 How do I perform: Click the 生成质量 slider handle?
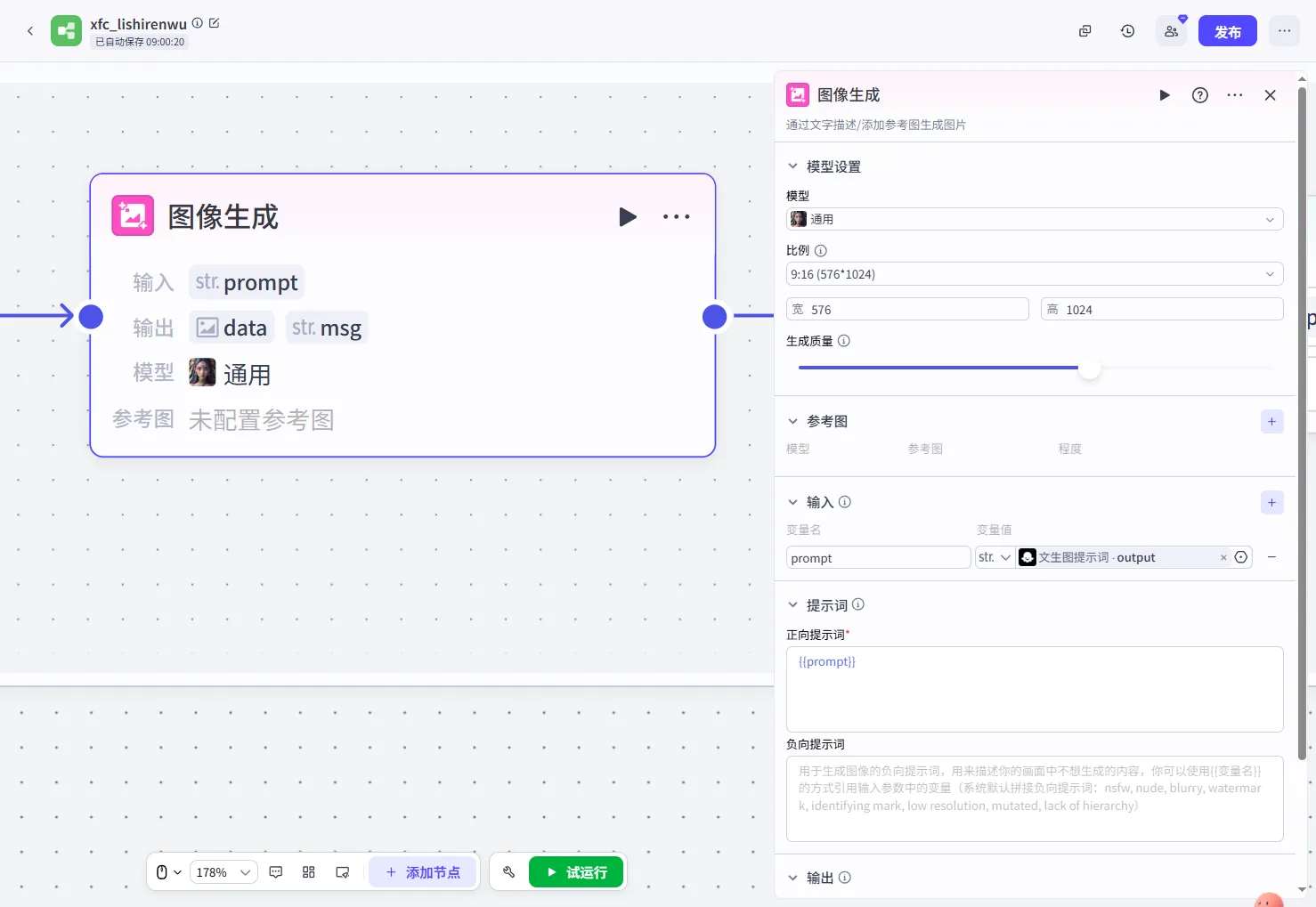(1090, 368)
